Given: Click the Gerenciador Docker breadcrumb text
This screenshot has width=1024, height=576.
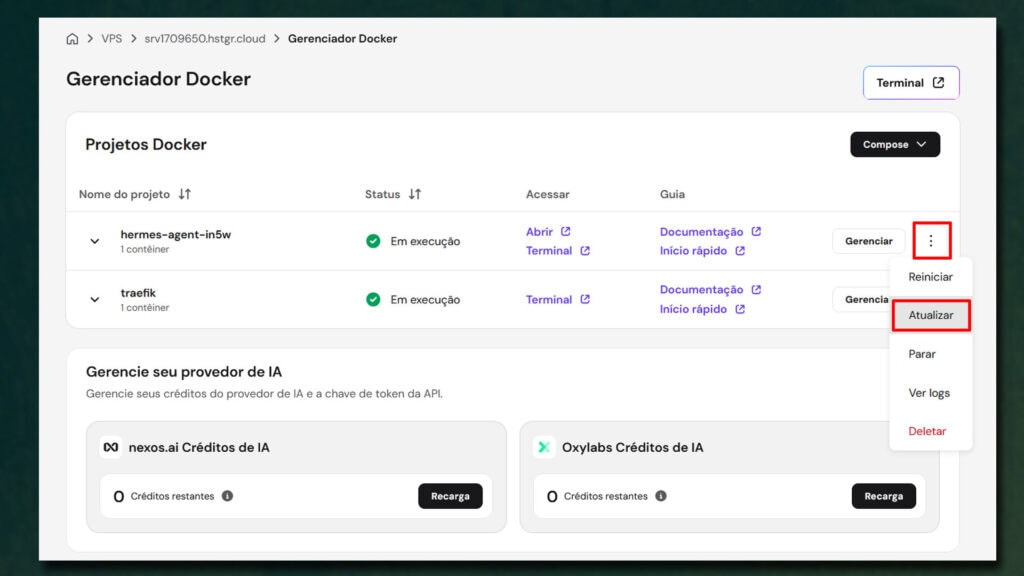Looking at the screenshot, I should [x=342, y=39].
